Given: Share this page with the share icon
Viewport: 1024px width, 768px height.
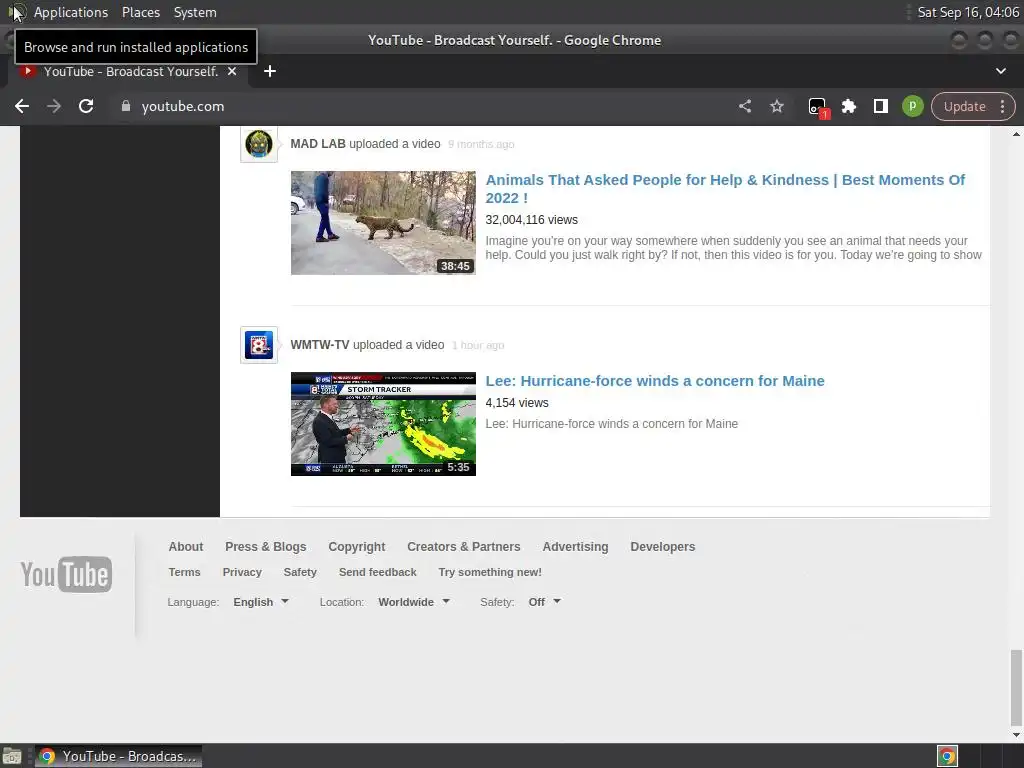Looking at the screenshot, I should point(745,106).
